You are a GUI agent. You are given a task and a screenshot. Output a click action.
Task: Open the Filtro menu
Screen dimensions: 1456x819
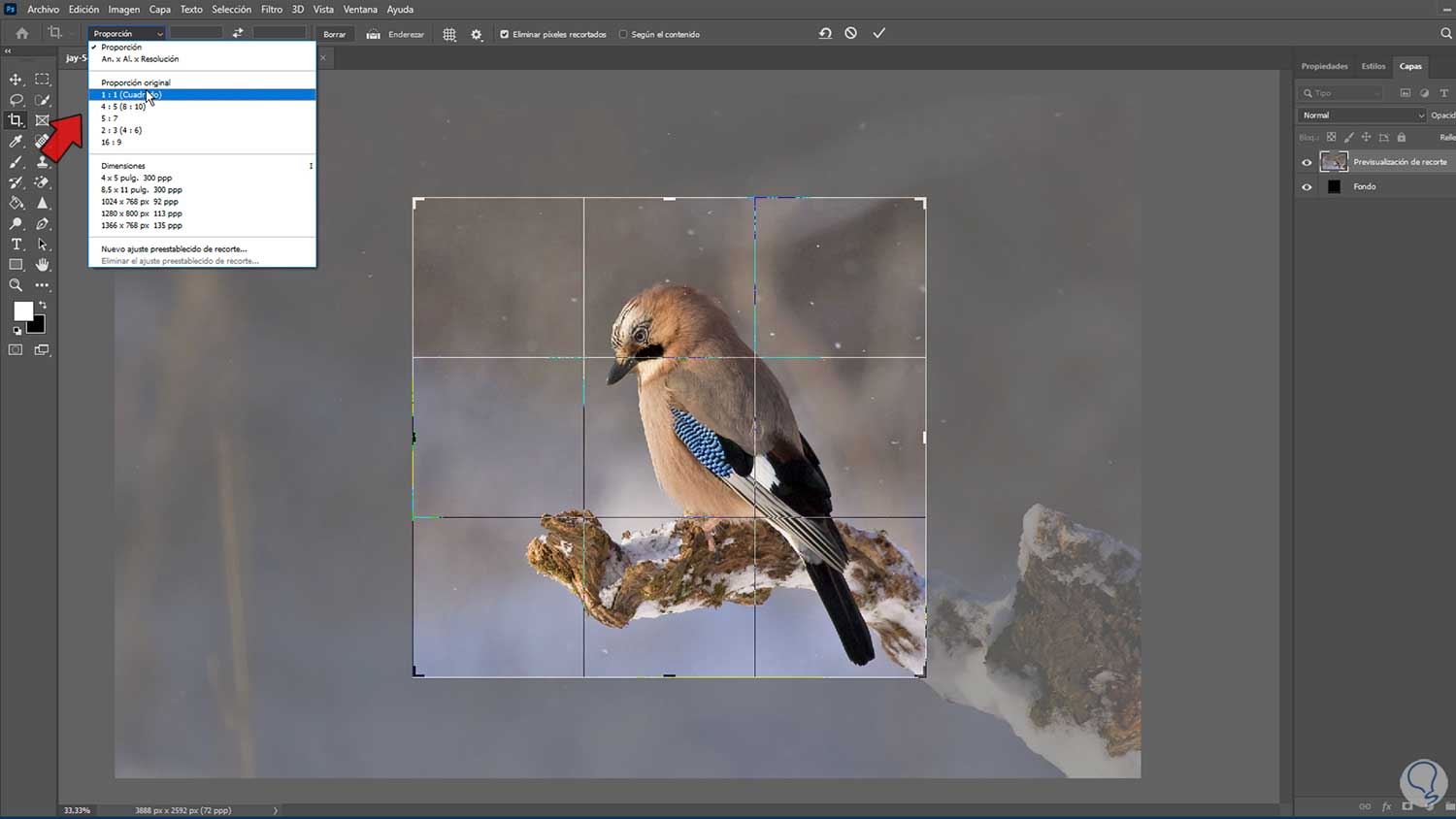tap(271, 9)
